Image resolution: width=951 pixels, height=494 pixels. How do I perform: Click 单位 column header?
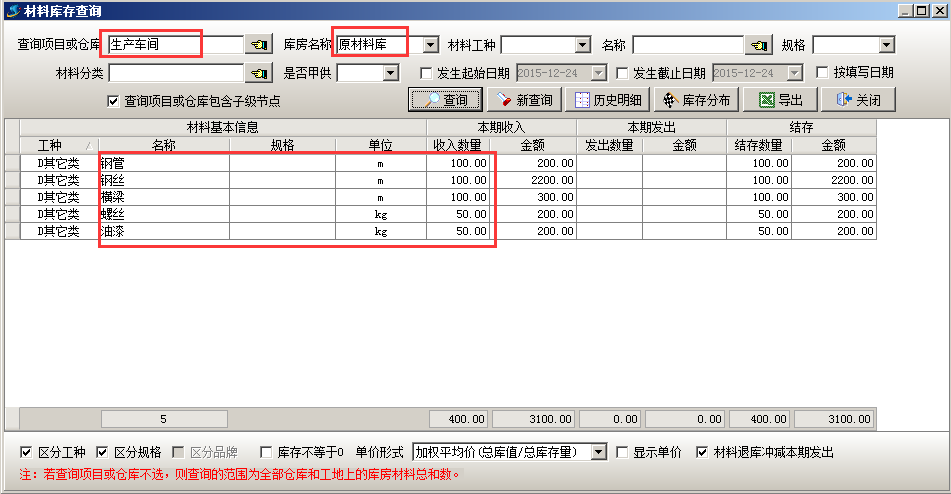(x=380, y=145)
